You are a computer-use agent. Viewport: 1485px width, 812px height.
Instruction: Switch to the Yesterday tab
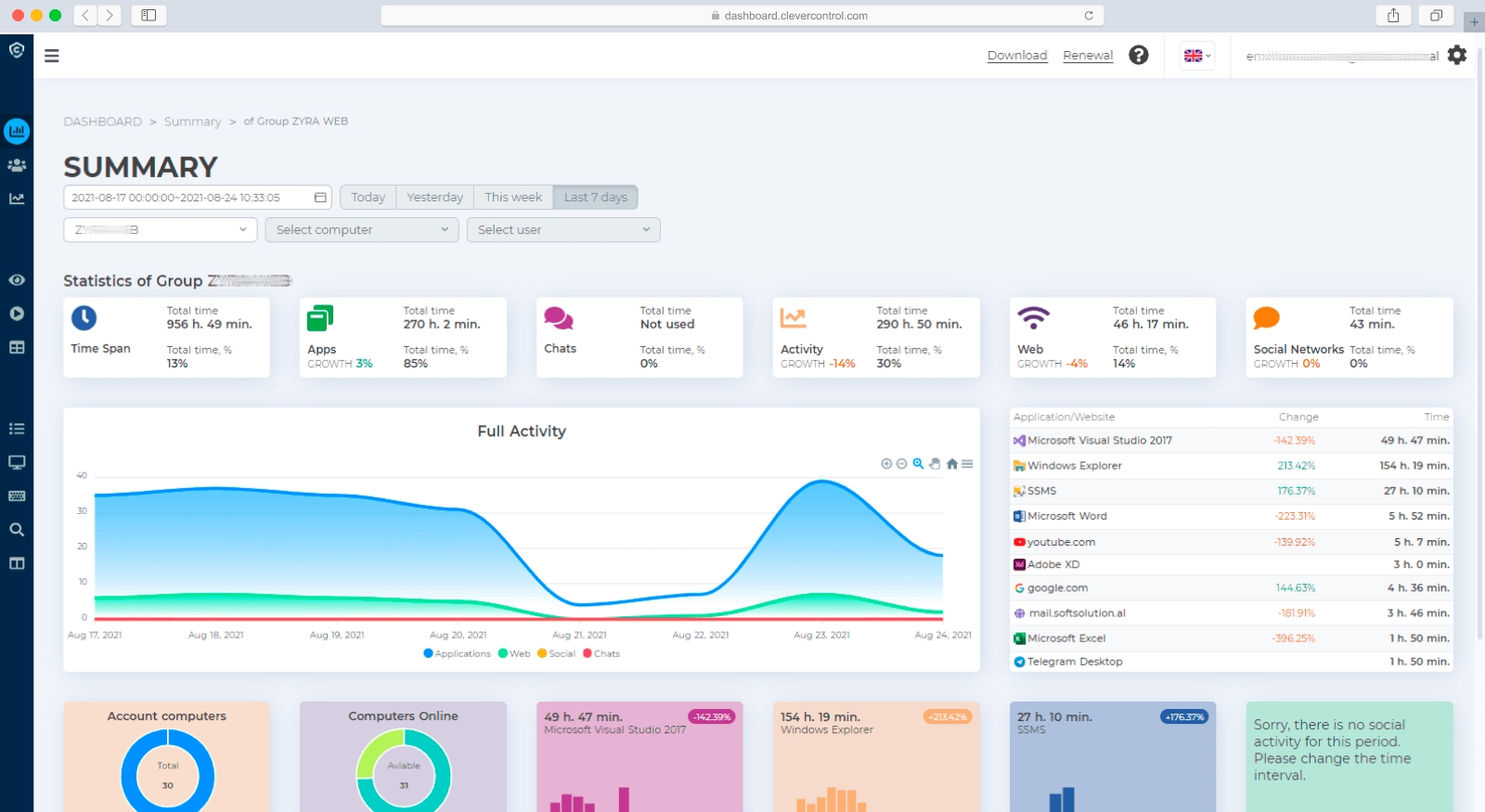pyautogui.click(x=434, y=197)
